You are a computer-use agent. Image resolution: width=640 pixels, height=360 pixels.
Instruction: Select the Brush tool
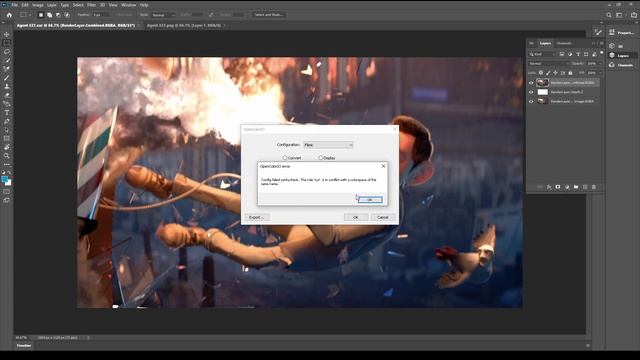click(x=7, y=78)
